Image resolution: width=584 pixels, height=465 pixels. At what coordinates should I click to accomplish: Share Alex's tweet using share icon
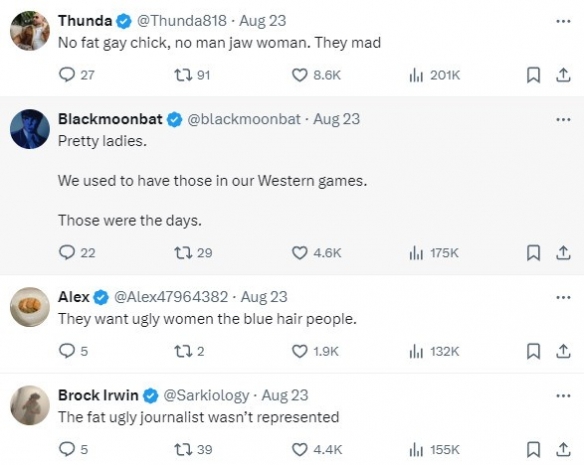tap(563, 351)
